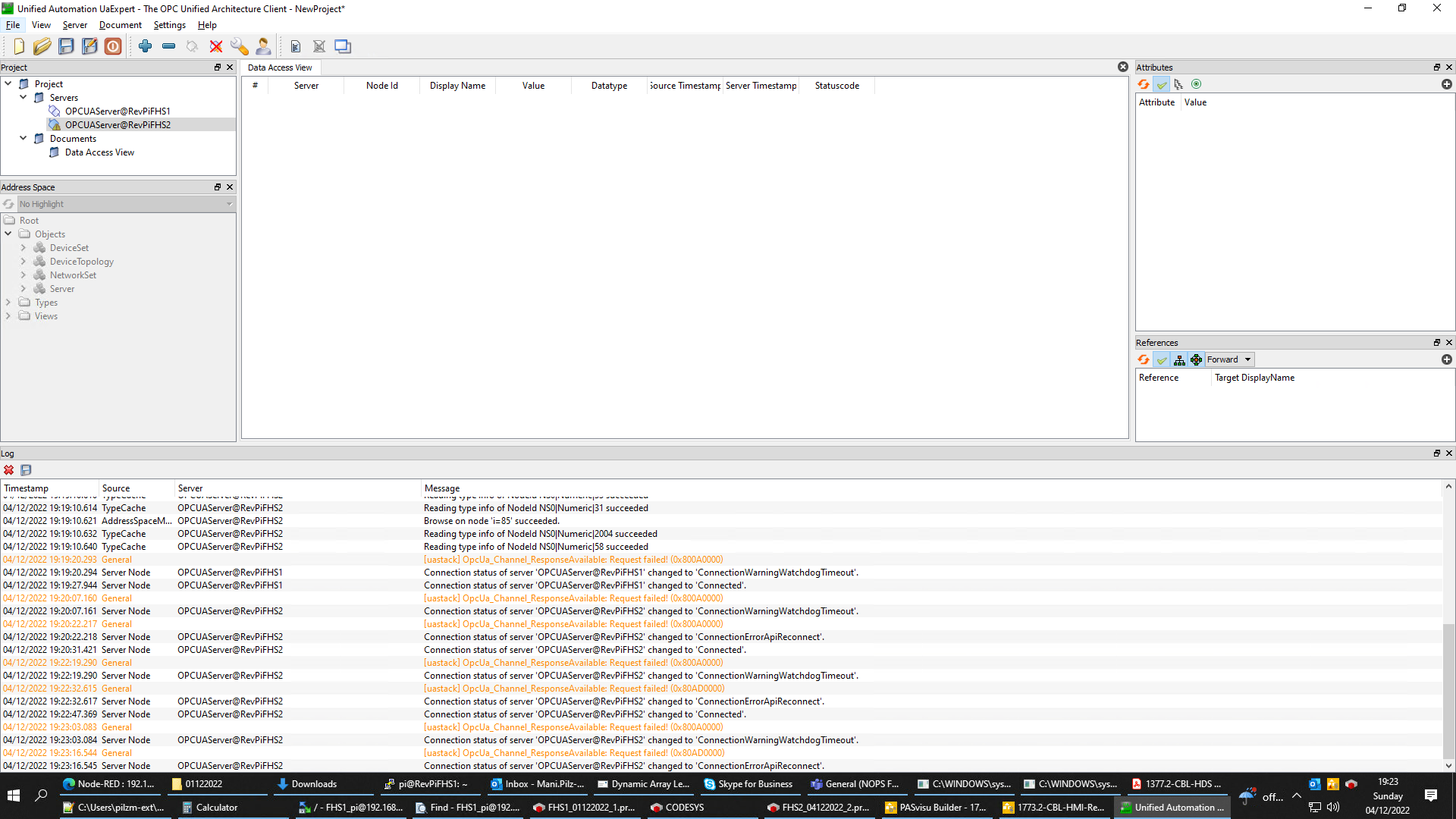Refresh the References panel
This screenshot has height=819, width=1456.
tap(1144, 359)
